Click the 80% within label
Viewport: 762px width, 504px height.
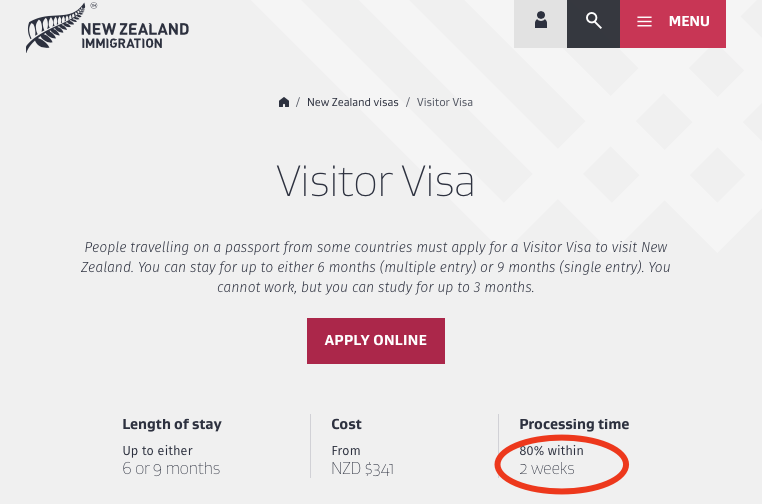(550, 450)
